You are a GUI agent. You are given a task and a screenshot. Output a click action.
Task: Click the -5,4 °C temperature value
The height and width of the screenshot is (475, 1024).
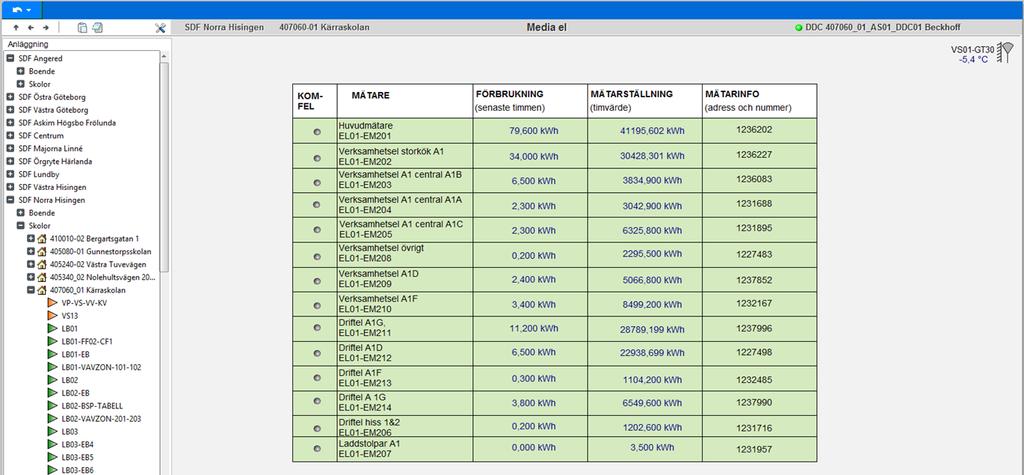tap(973, 59)
